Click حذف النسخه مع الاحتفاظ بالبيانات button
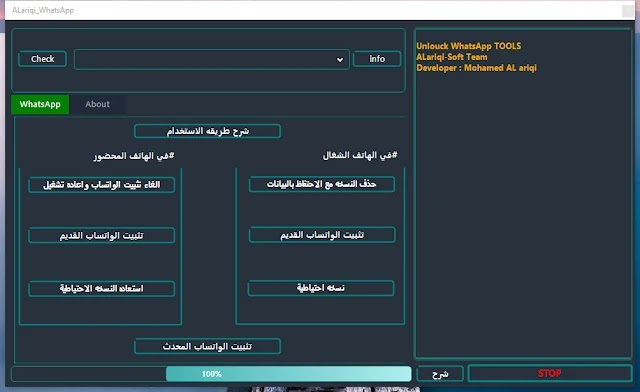The width and height of the screenshot is (640, 392). click(322, 184)
